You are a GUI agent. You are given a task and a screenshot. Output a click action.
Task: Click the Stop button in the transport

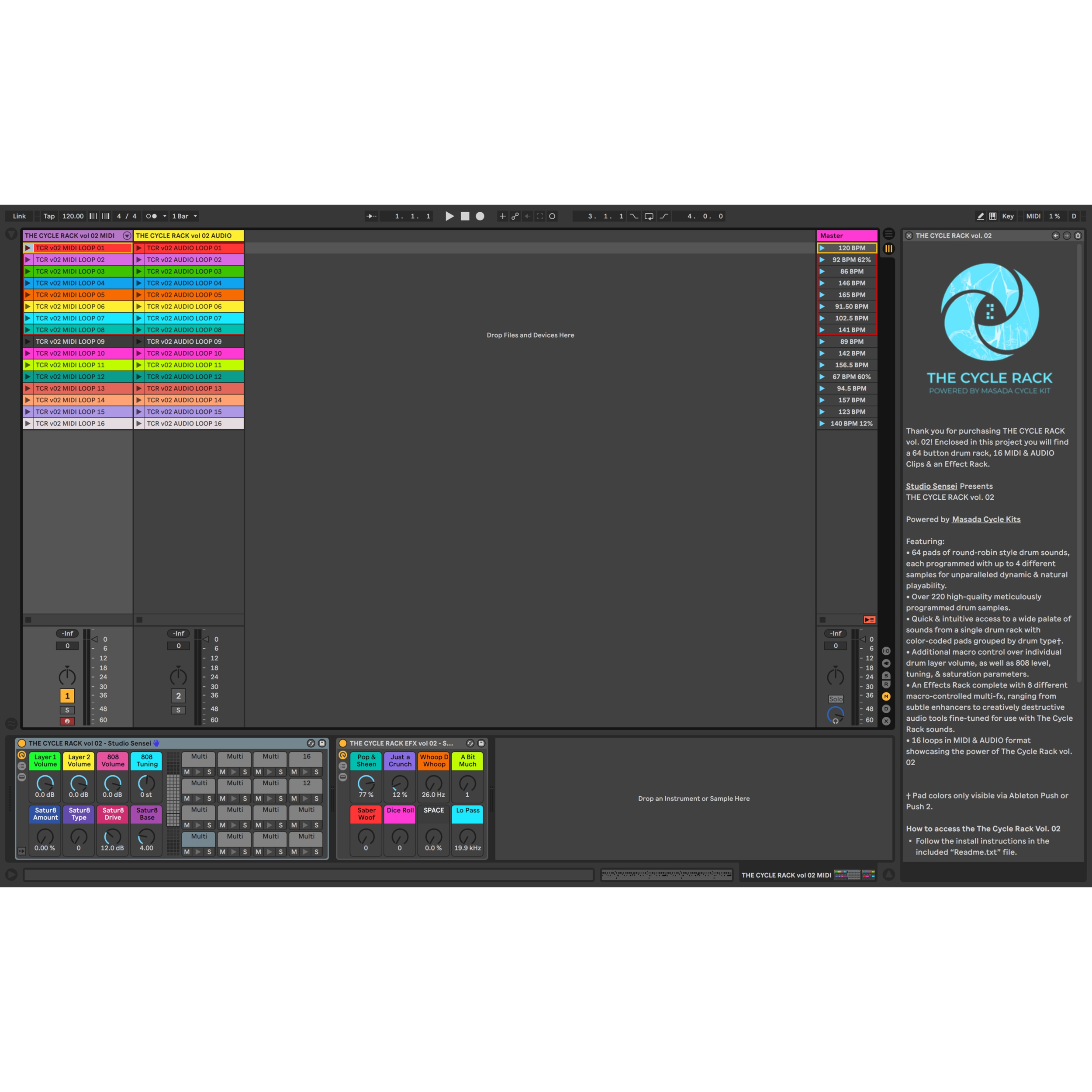tap(465, 216)
